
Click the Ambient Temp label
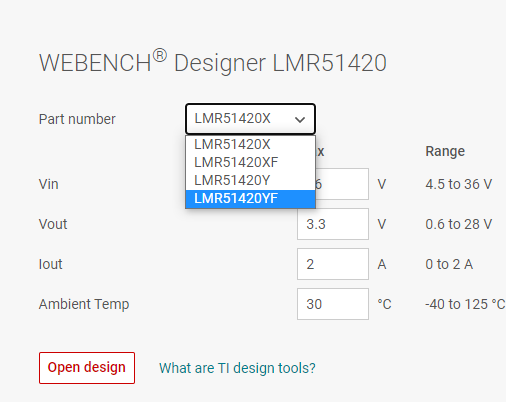click(x=84, y=304)
